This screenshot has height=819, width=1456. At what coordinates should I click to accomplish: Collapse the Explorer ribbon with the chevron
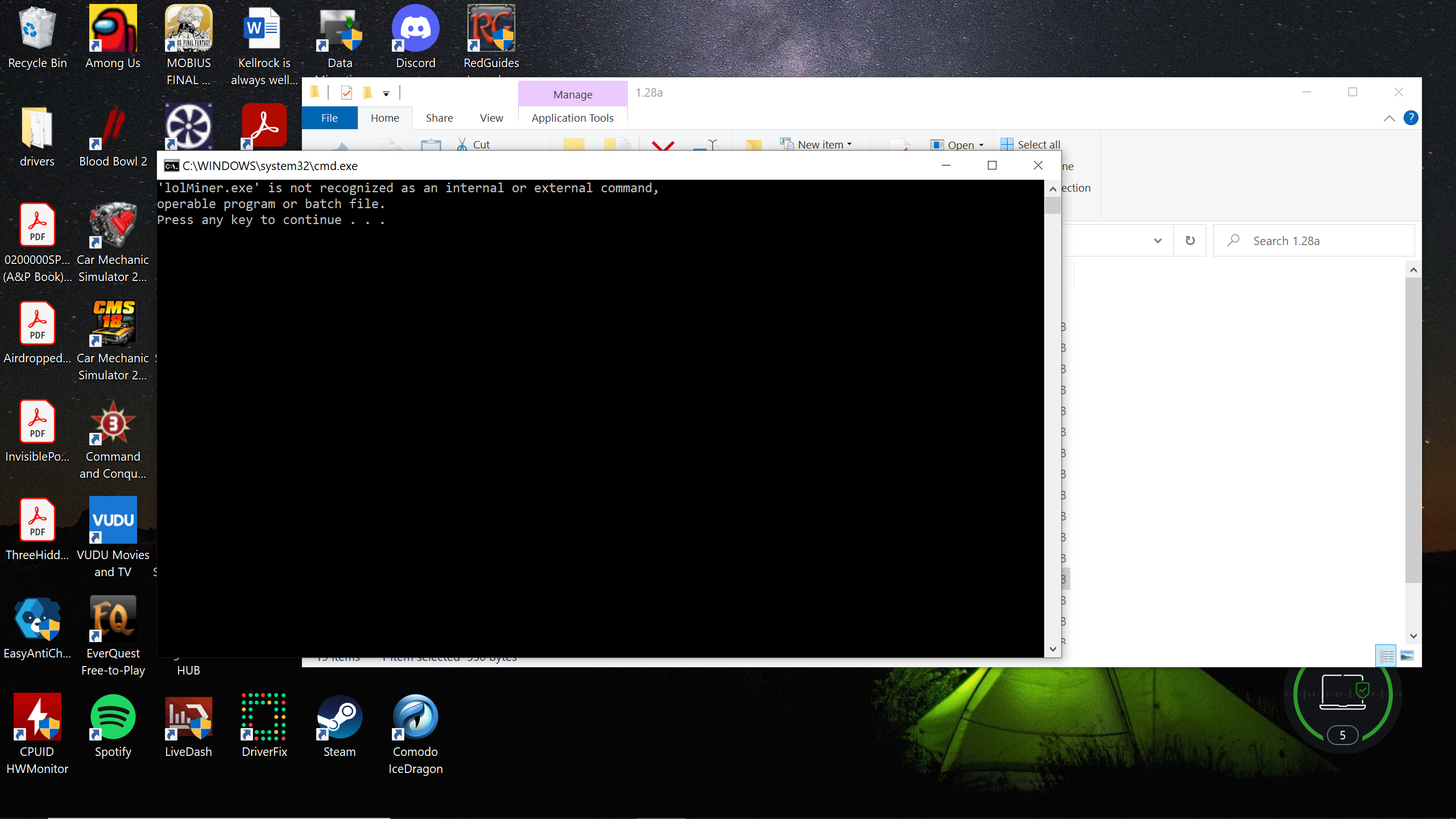tap(1389, 118)
